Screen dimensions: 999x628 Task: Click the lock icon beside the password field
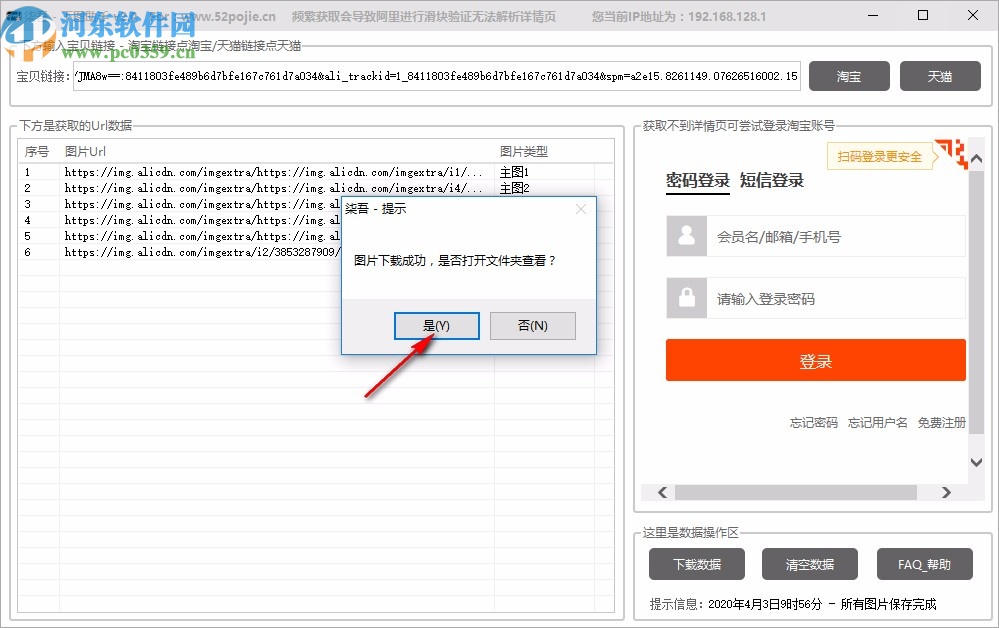pos(687,298)
